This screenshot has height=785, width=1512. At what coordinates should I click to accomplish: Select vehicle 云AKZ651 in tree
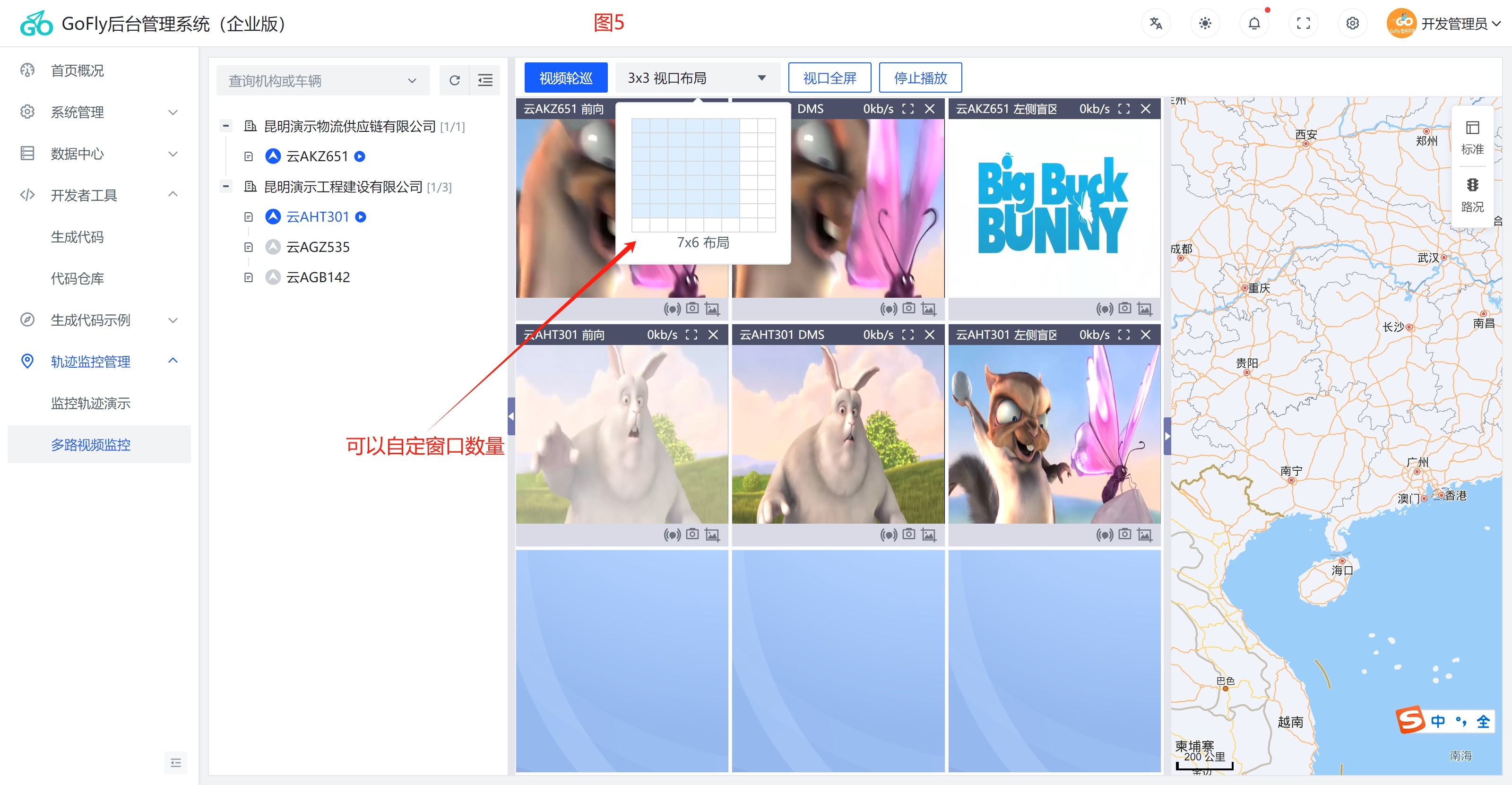317,156
